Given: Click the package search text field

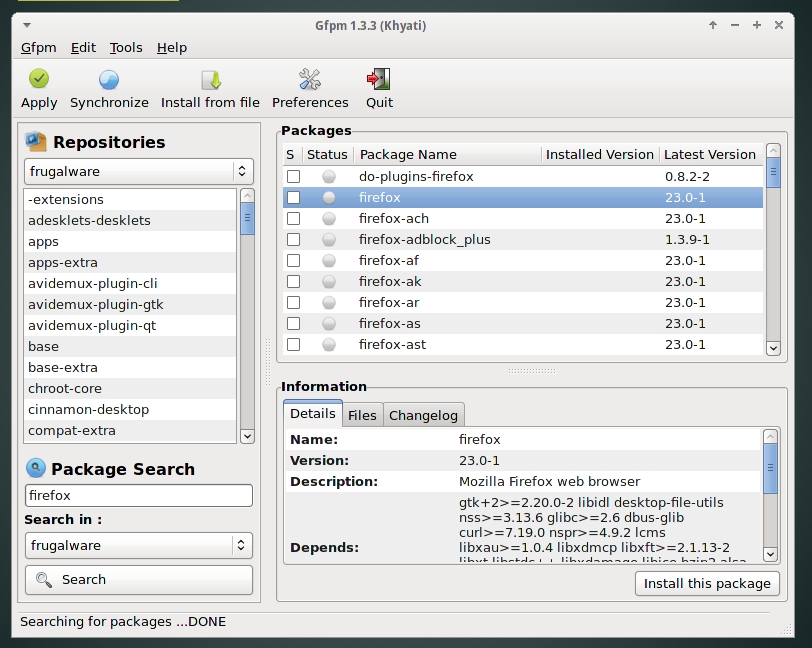Looking at the screenshot, I should coord(138,496).
